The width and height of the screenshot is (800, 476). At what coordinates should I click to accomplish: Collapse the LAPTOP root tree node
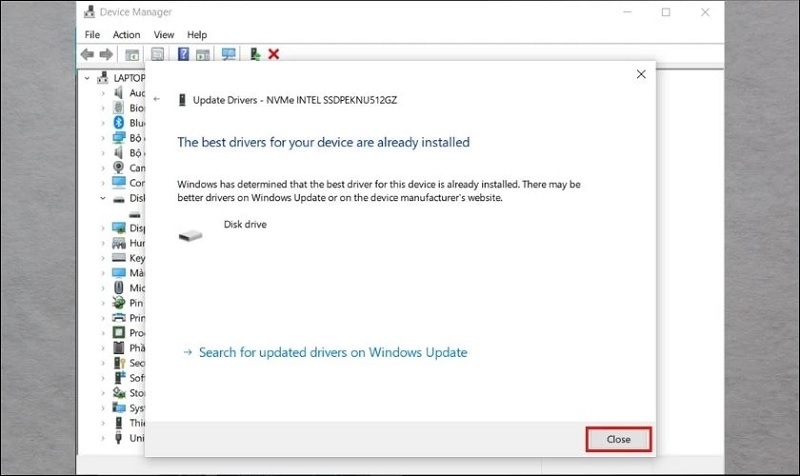(88, 78)
